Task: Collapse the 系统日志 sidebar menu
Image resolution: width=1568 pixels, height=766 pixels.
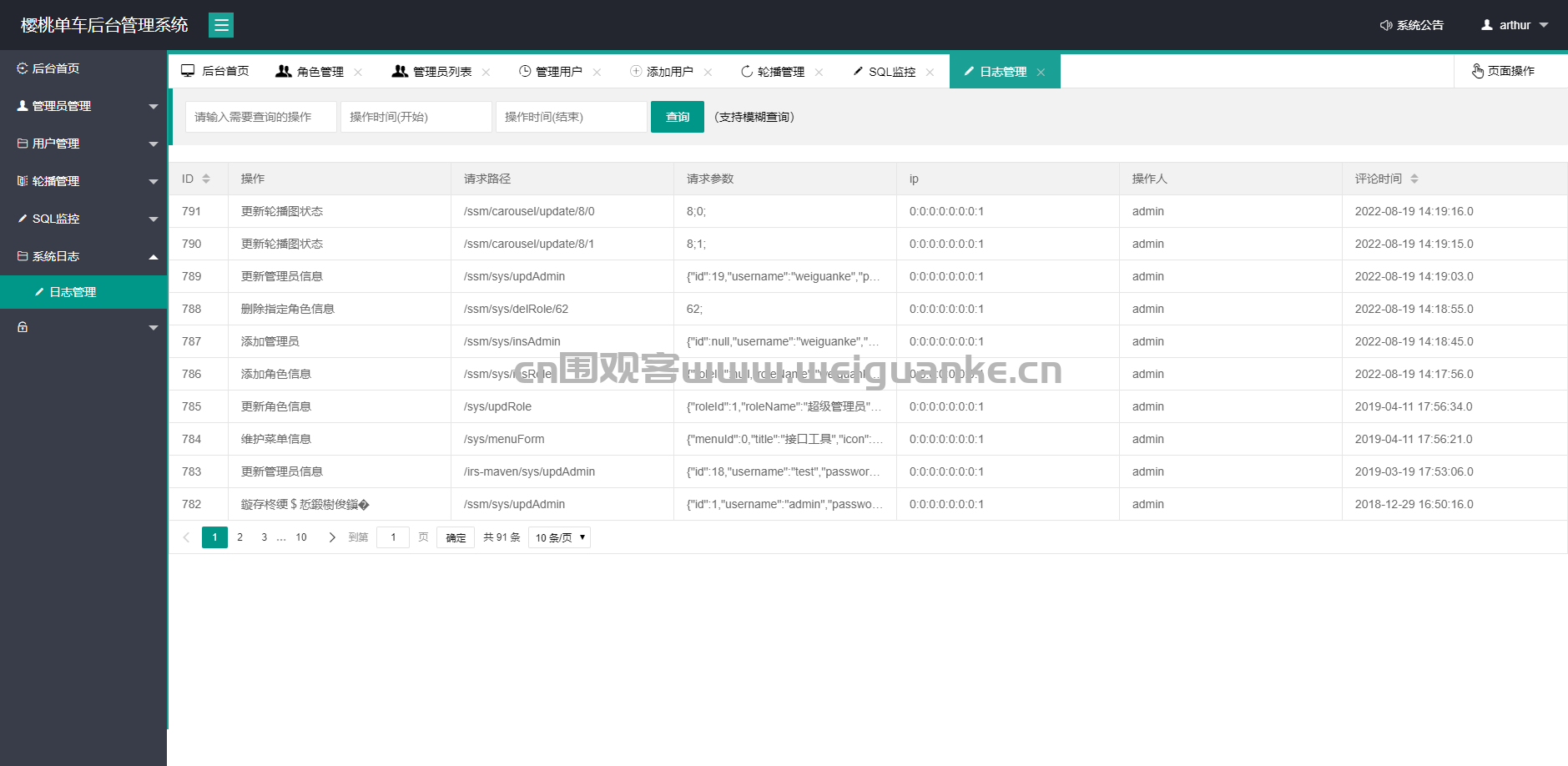Action: click(x=83, y=256)
